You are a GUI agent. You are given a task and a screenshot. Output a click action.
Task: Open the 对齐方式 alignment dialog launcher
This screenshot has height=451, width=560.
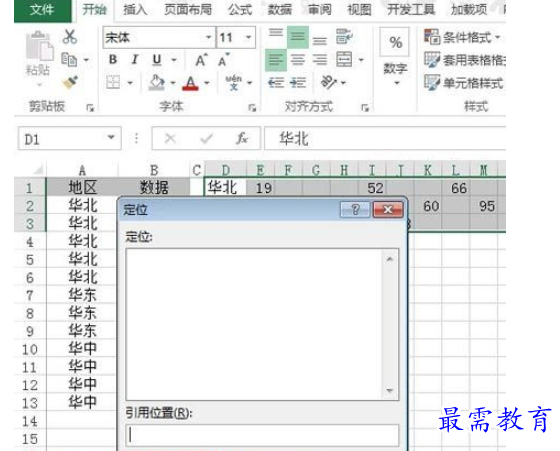click(365, 107)
